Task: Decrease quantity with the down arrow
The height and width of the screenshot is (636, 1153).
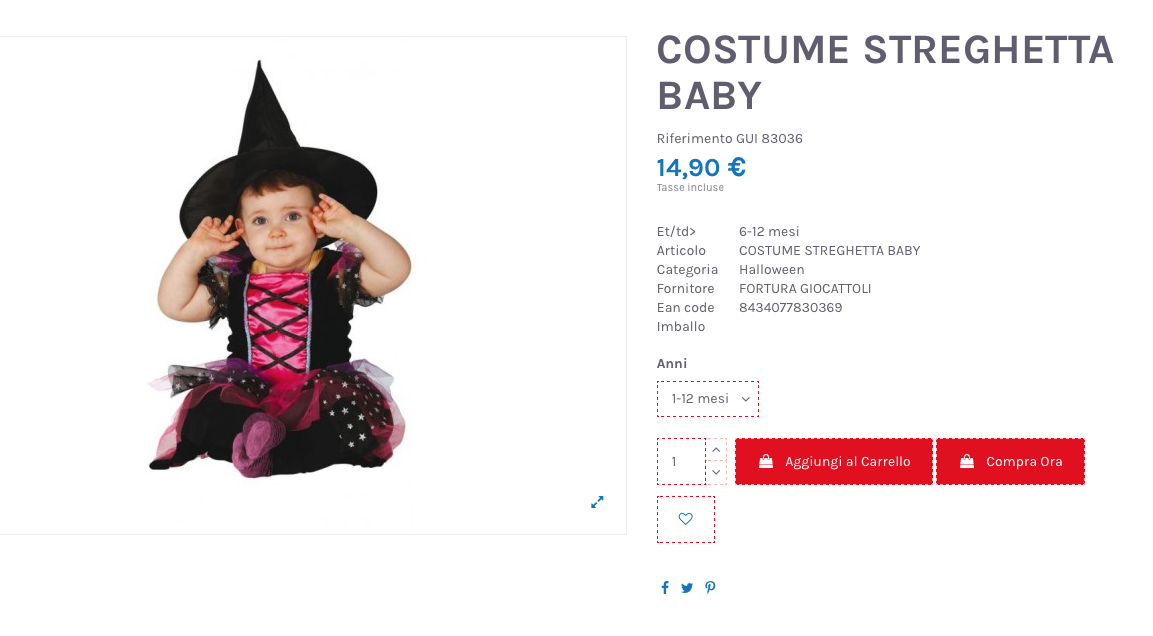Action: click(x=716, y=472)
